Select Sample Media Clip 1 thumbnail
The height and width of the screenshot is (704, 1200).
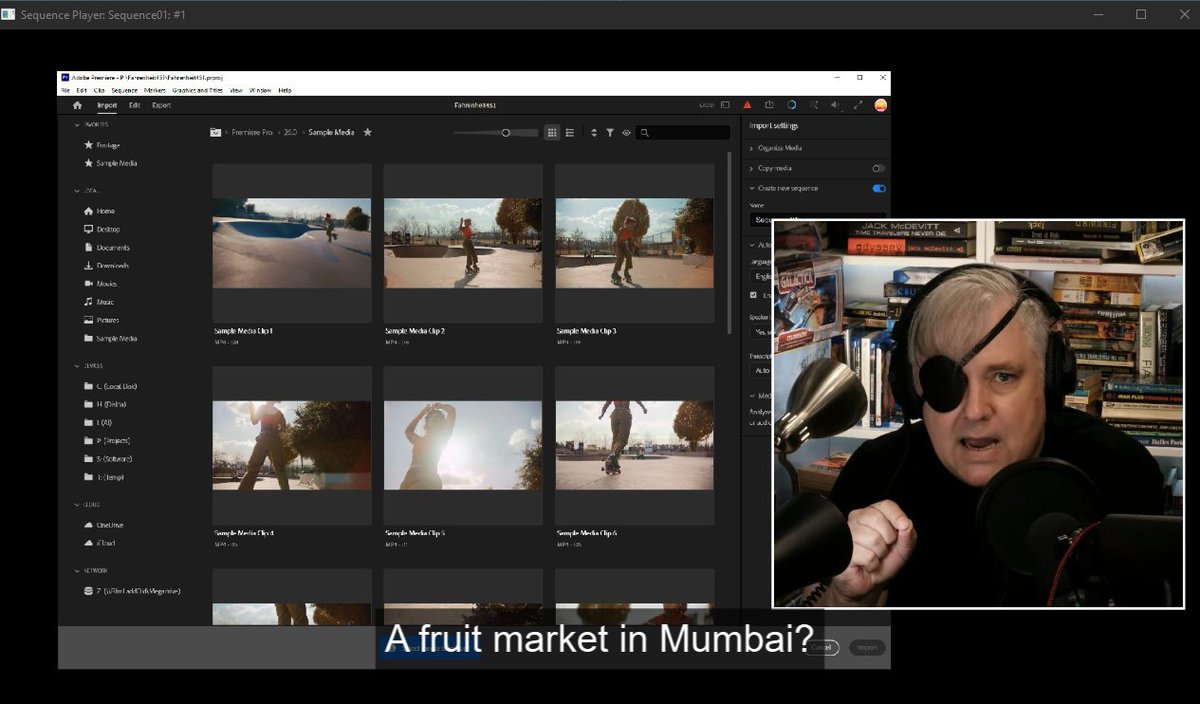tap(292, 243)
